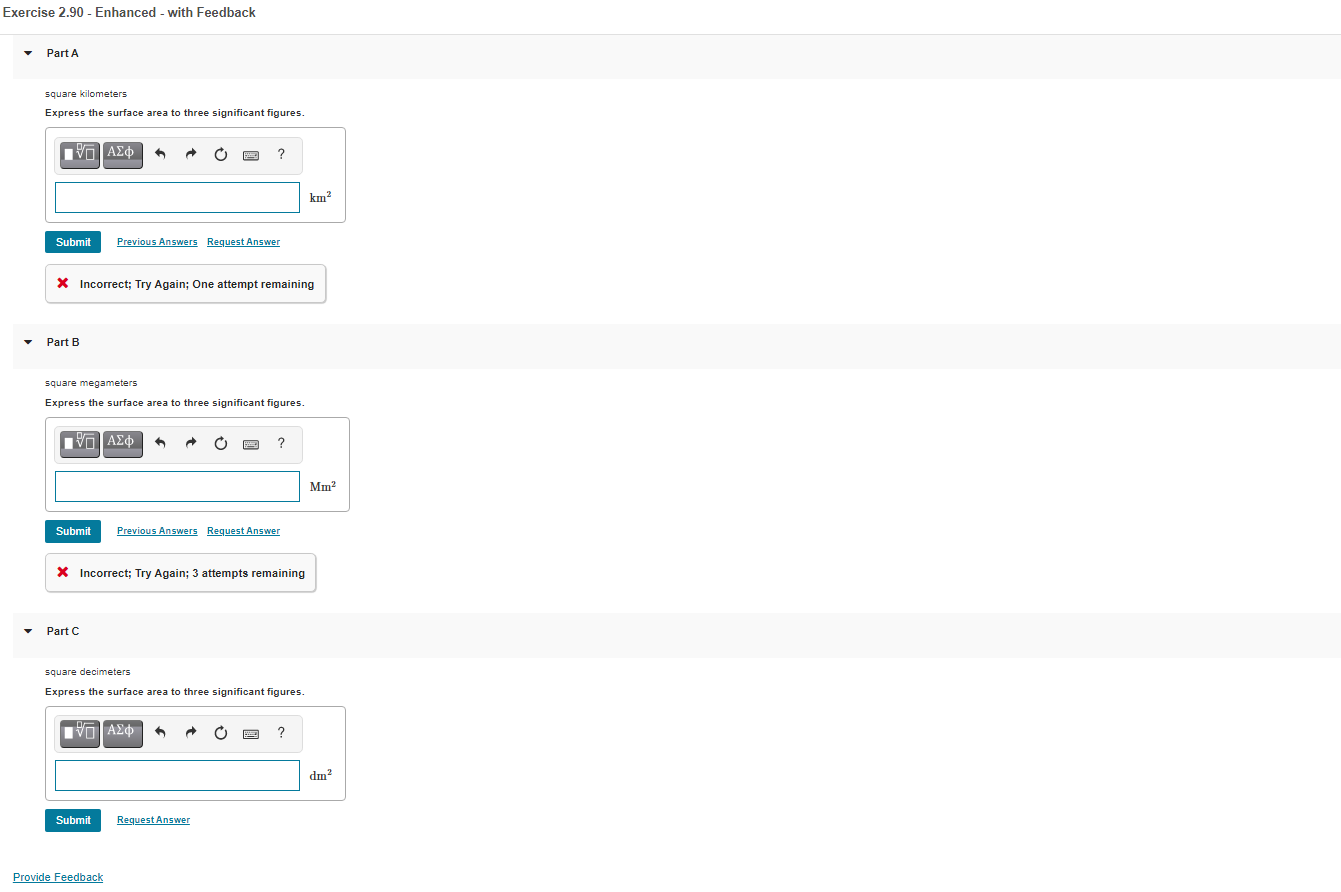The width and height of the screenshot is (1341, 892).
Task: Open the Greek symbols button in Part B
Action: coord(123,444)
